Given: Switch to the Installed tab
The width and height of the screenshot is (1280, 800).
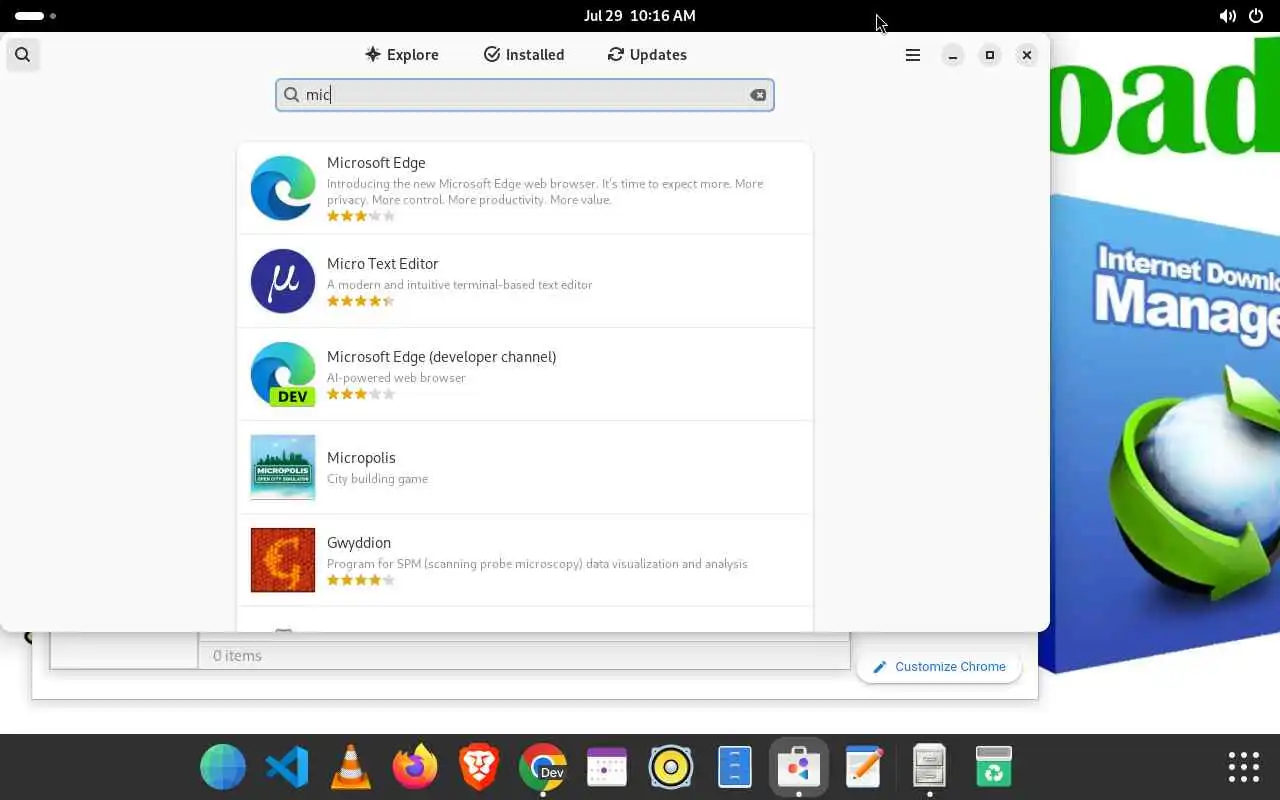Looking at the screenshot, I should (x=524, y=55).
